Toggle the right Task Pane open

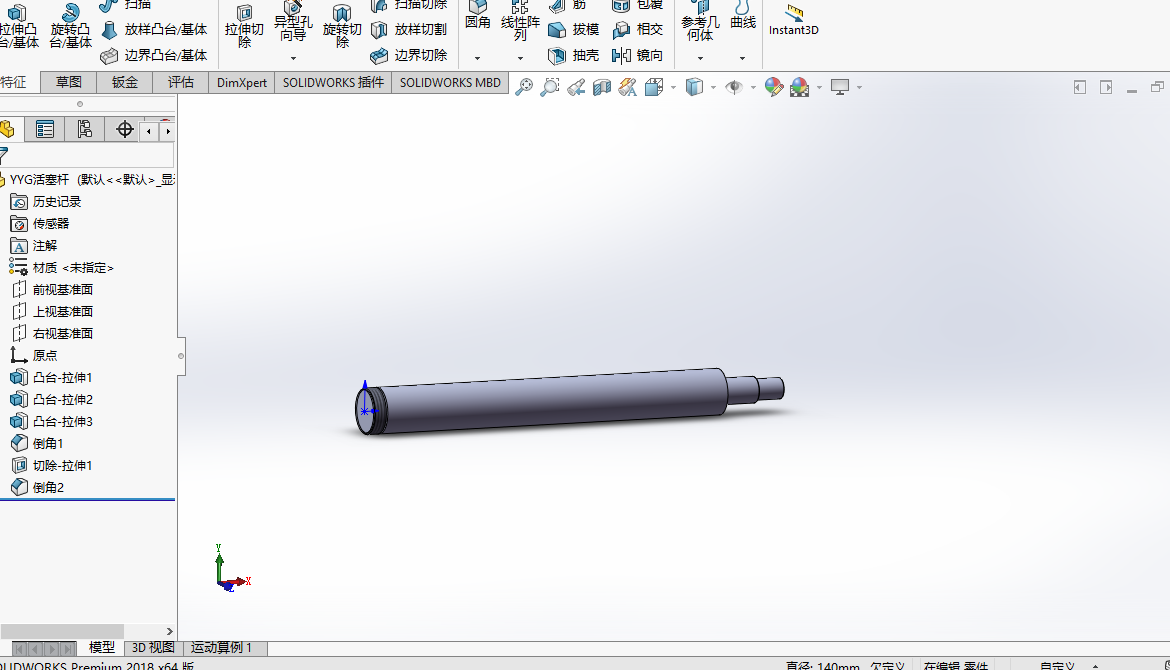(x=1106, y=87)
